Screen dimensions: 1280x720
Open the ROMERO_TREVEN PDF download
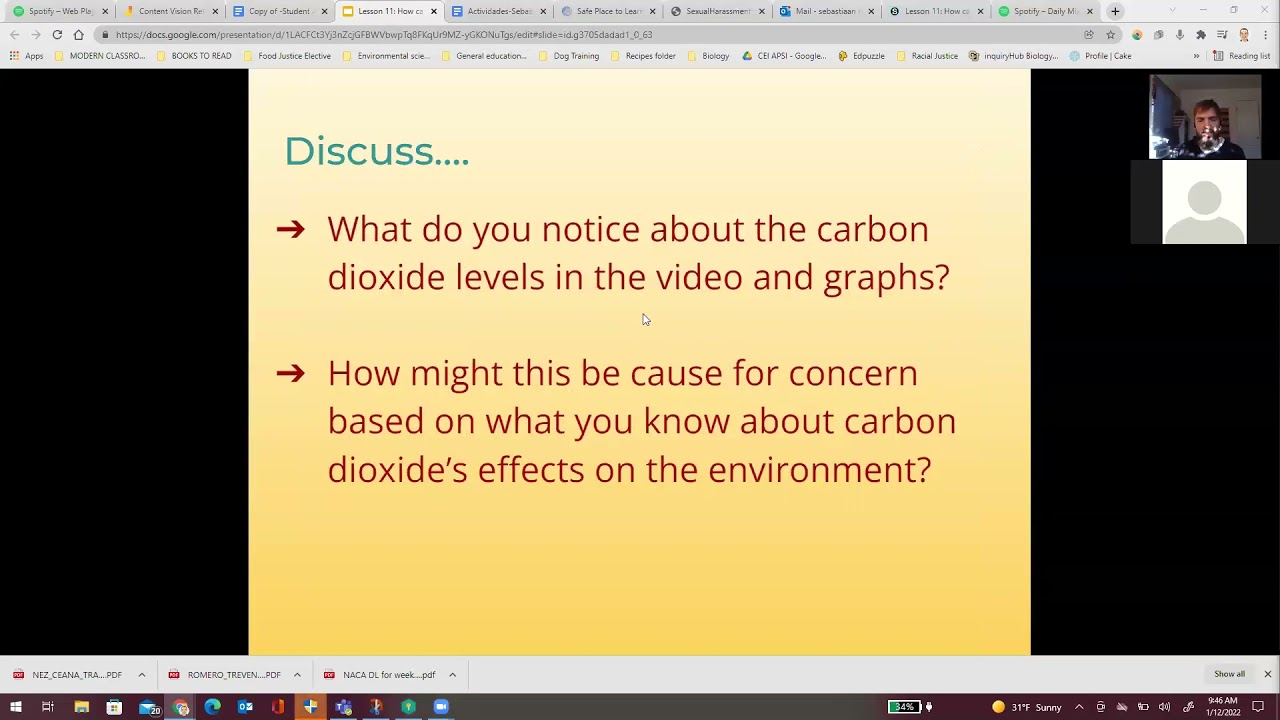click(x=226, y=675)
